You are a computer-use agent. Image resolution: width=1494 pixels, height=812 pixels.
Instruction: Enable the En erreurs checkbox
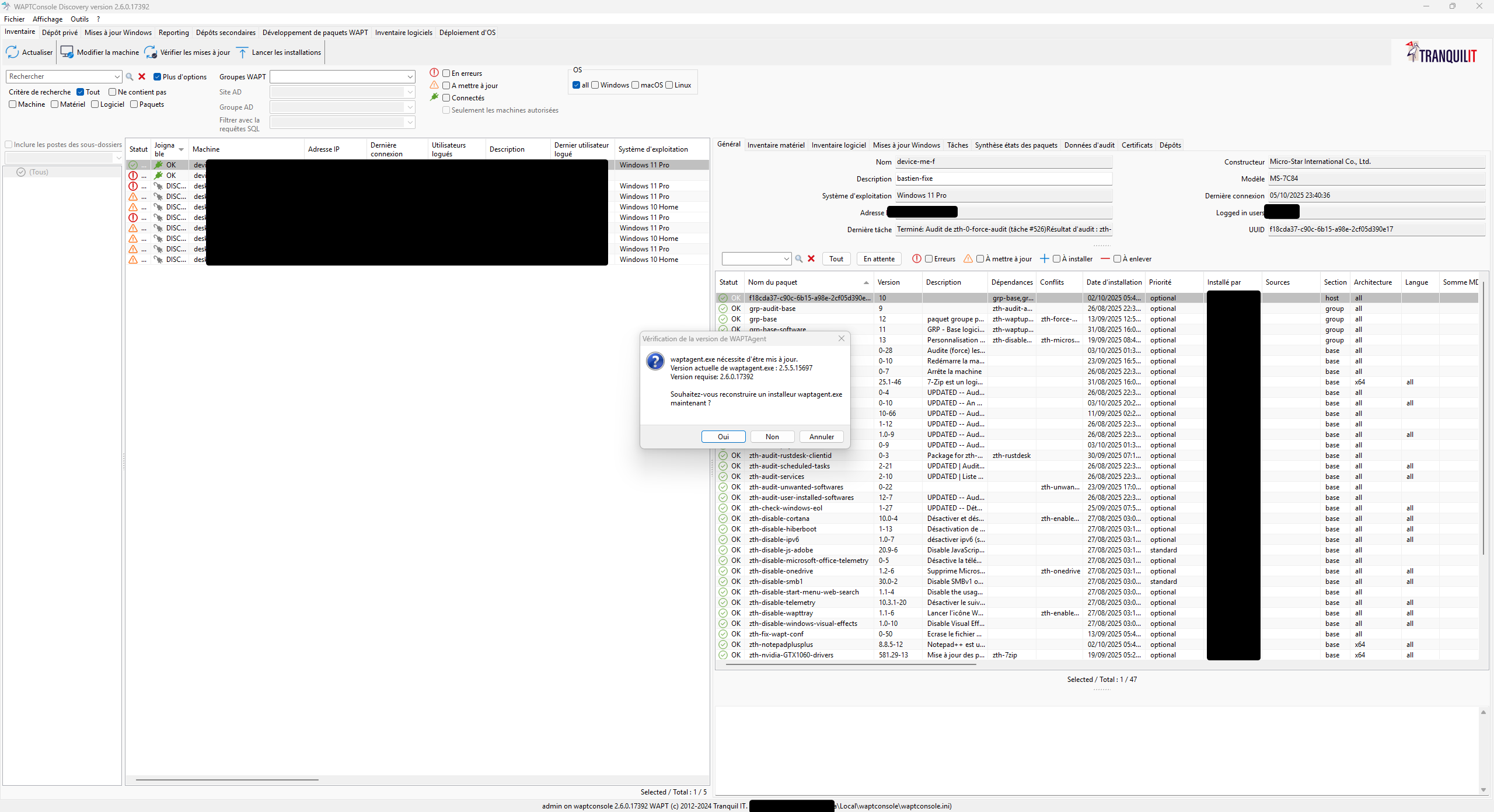[x=446, y=73]
